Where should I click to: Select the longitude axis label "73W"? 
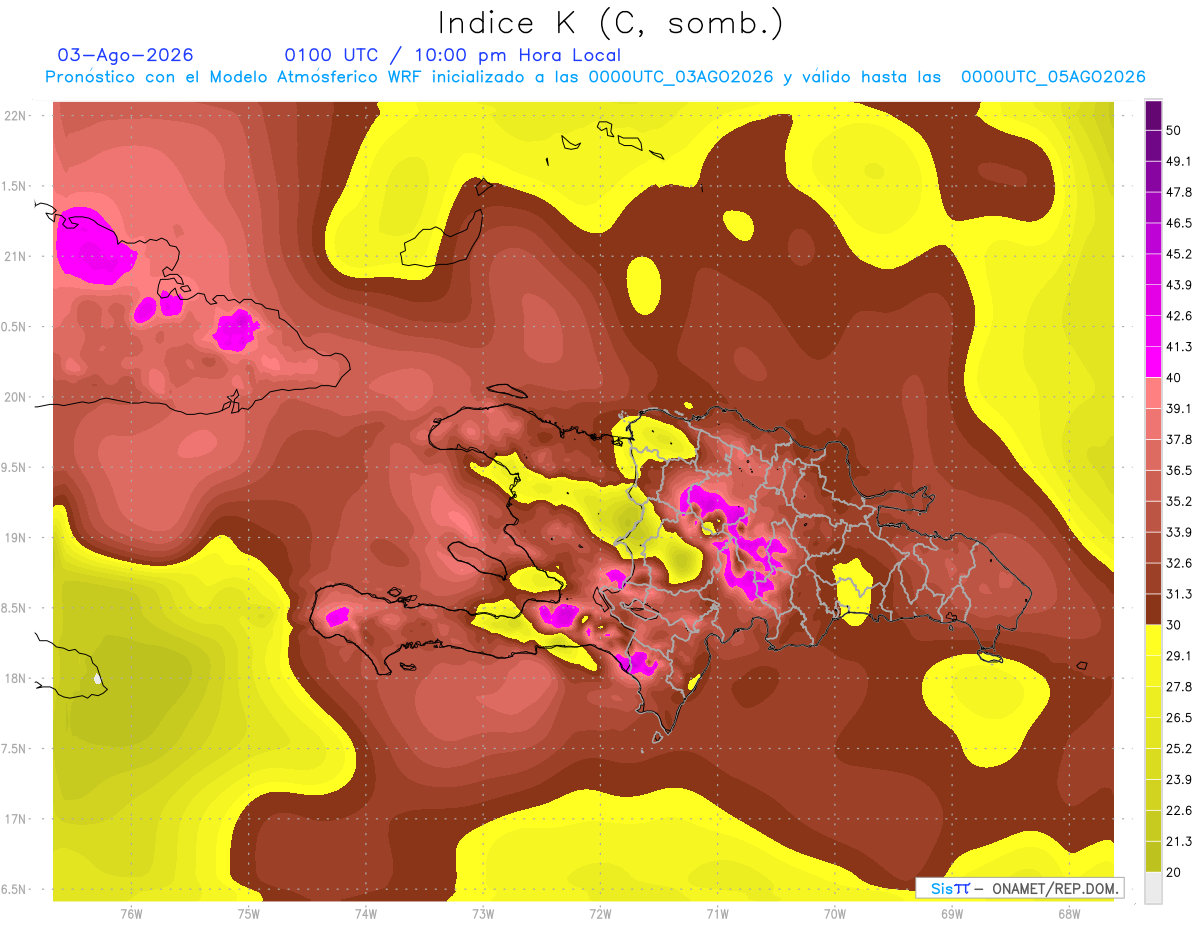(x=483, y=913)
